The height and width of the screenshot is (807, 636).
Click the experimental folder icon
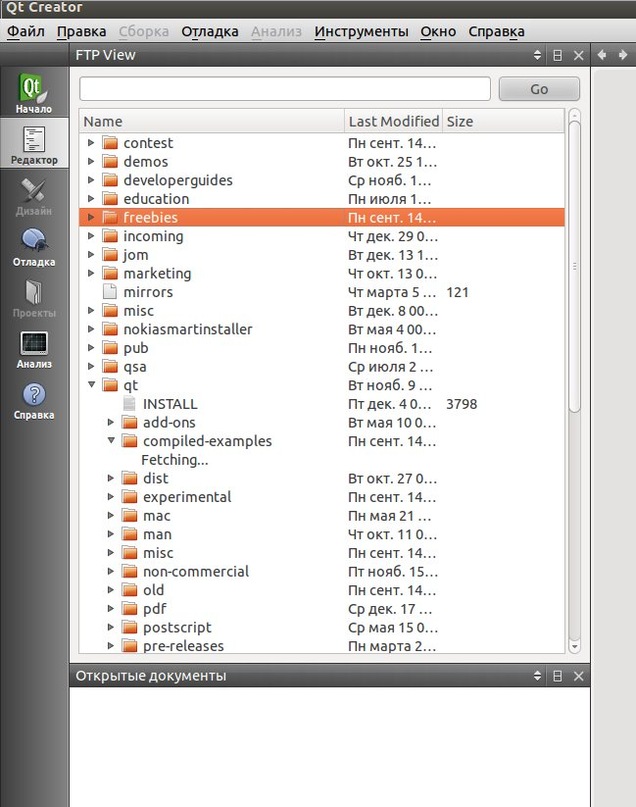[130, 497]
